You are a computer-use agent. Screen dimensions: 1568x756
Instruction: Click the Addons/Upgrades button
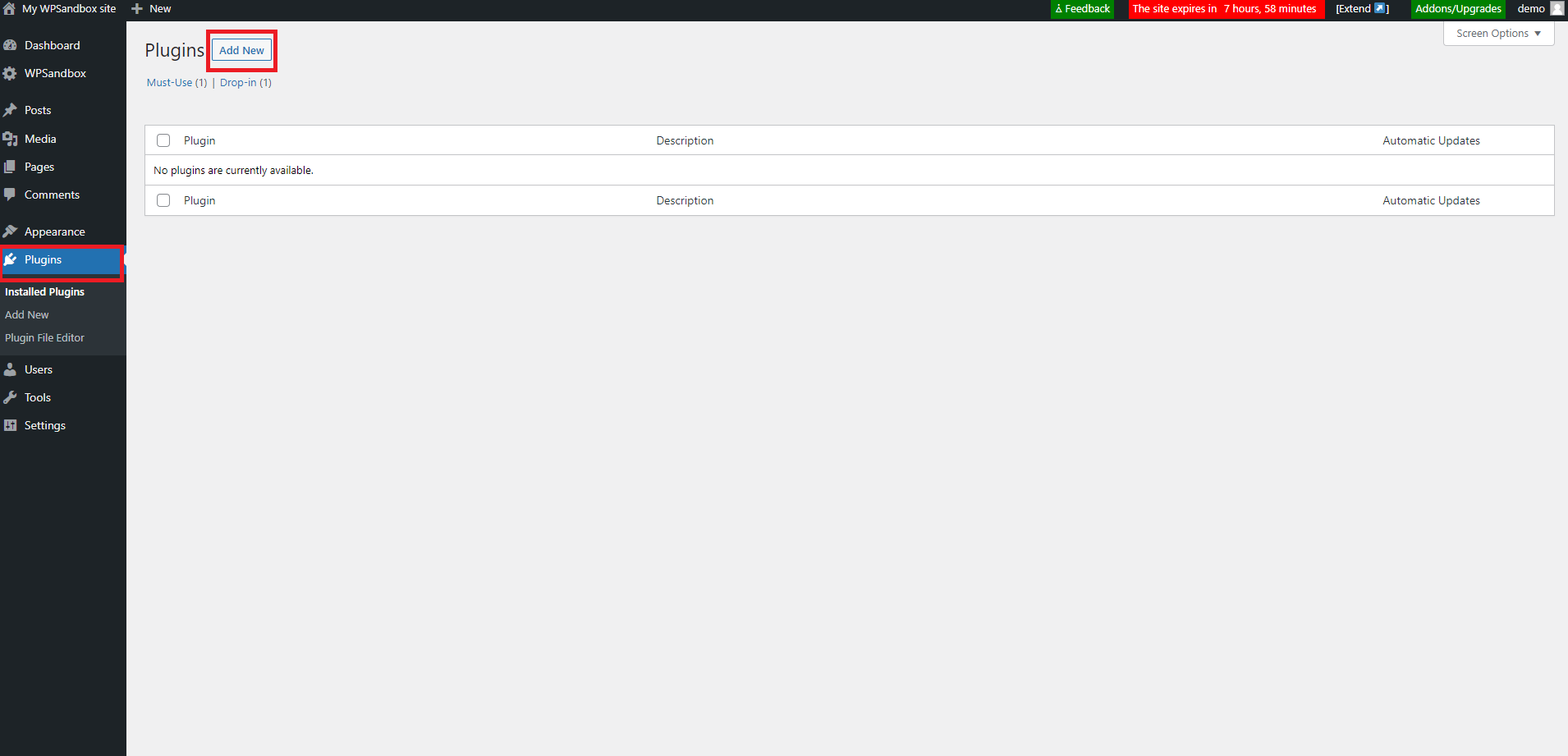tap(1458, 9)
